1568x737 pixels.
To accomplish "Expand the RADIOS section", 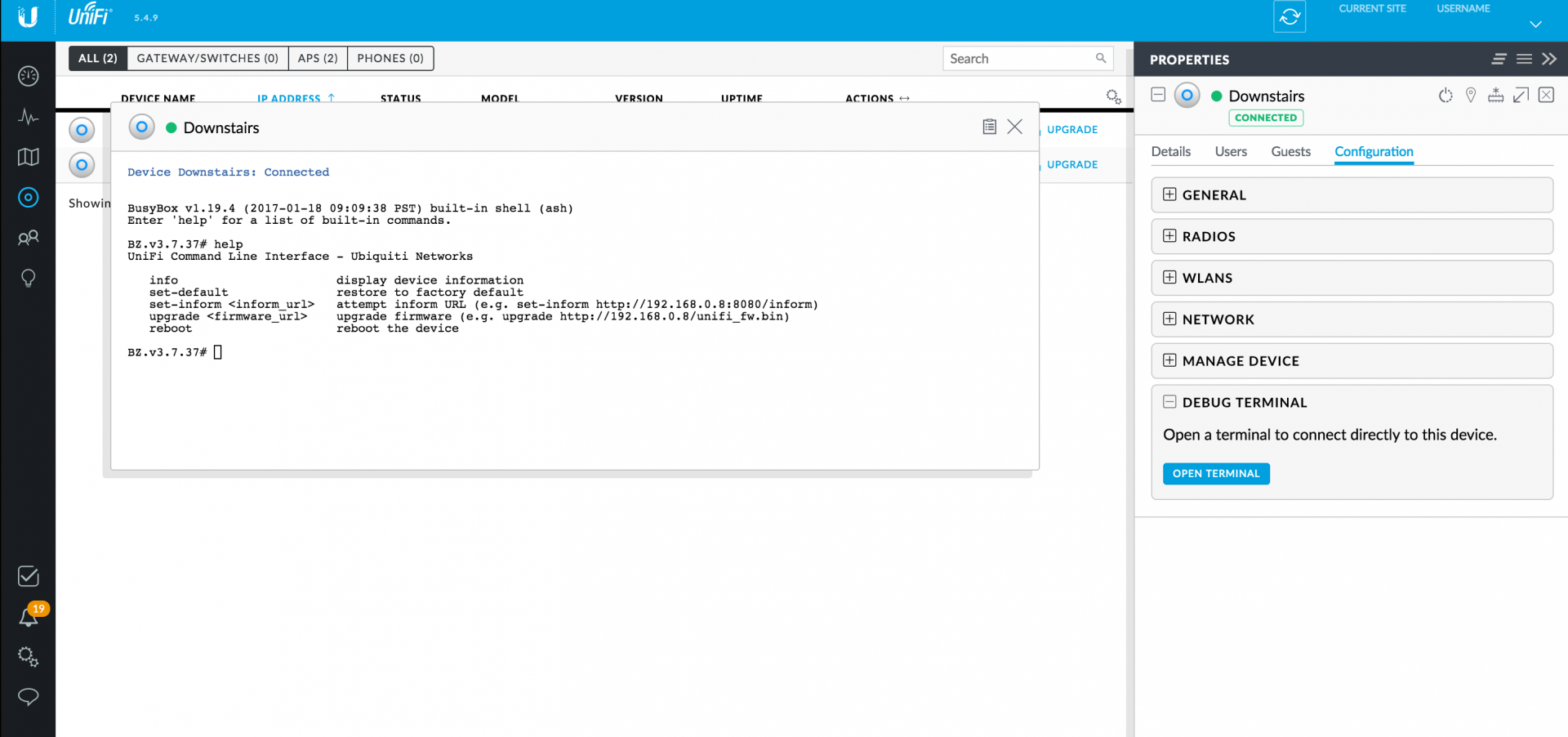I will 1169,236.
